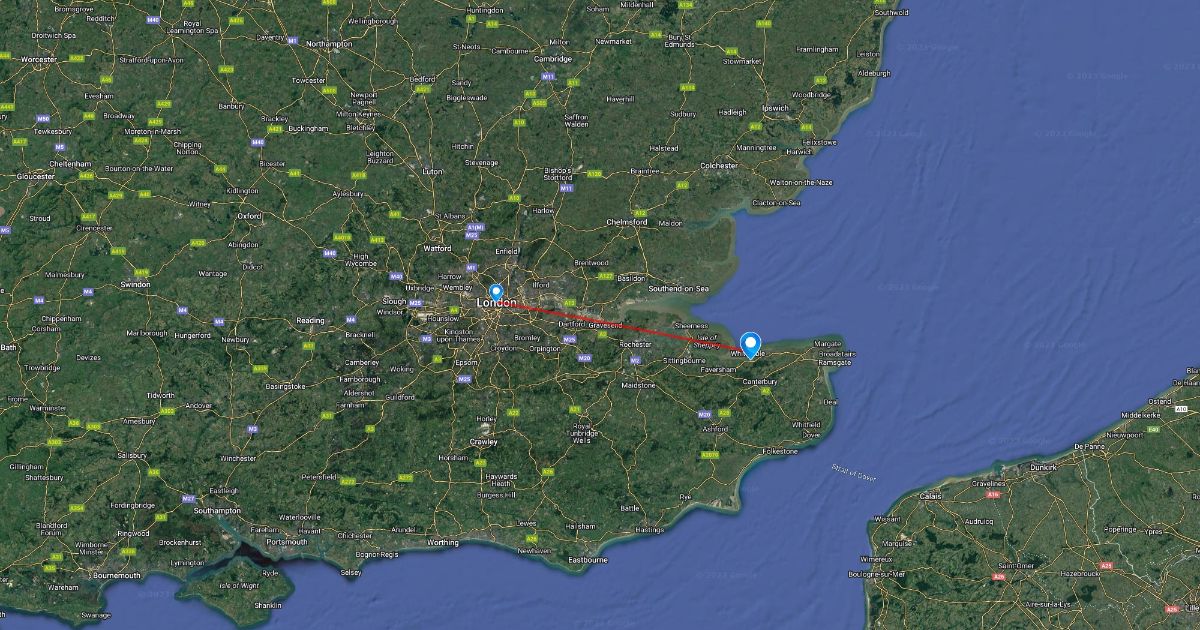
Task: Select the Cambridge label on the map
Action: [552, 58]
